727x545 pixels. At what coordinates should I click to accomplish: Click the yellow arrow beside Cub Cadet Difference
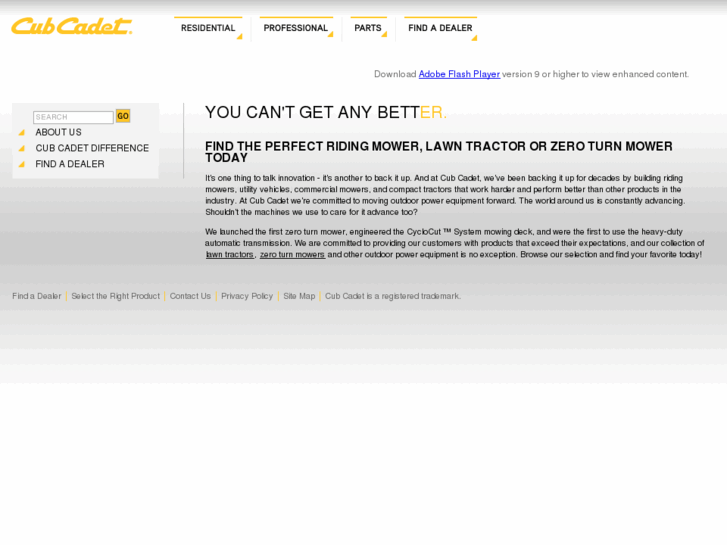[21, 148]
